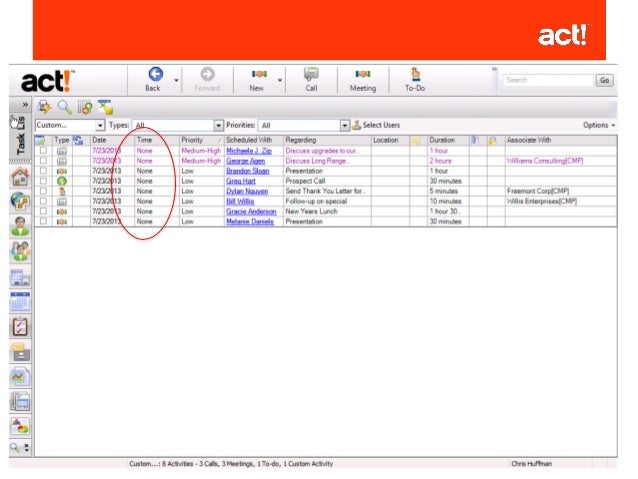Click the export list icon in the secondary toolbar

(105, 107)
